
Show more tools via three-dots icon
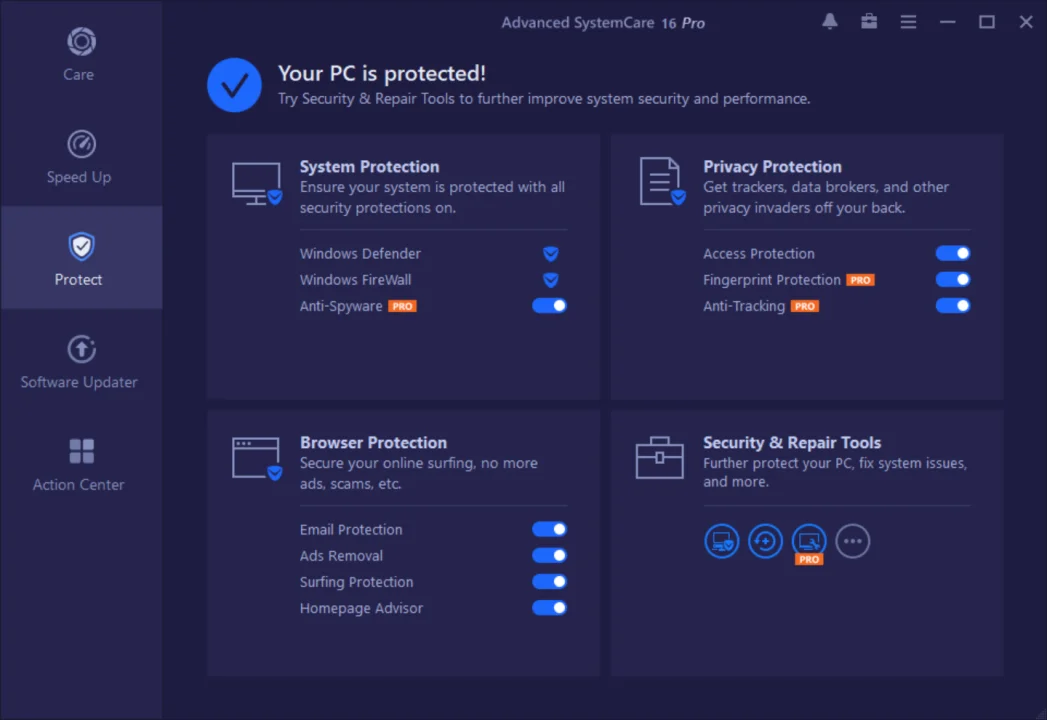pos(853,541)
